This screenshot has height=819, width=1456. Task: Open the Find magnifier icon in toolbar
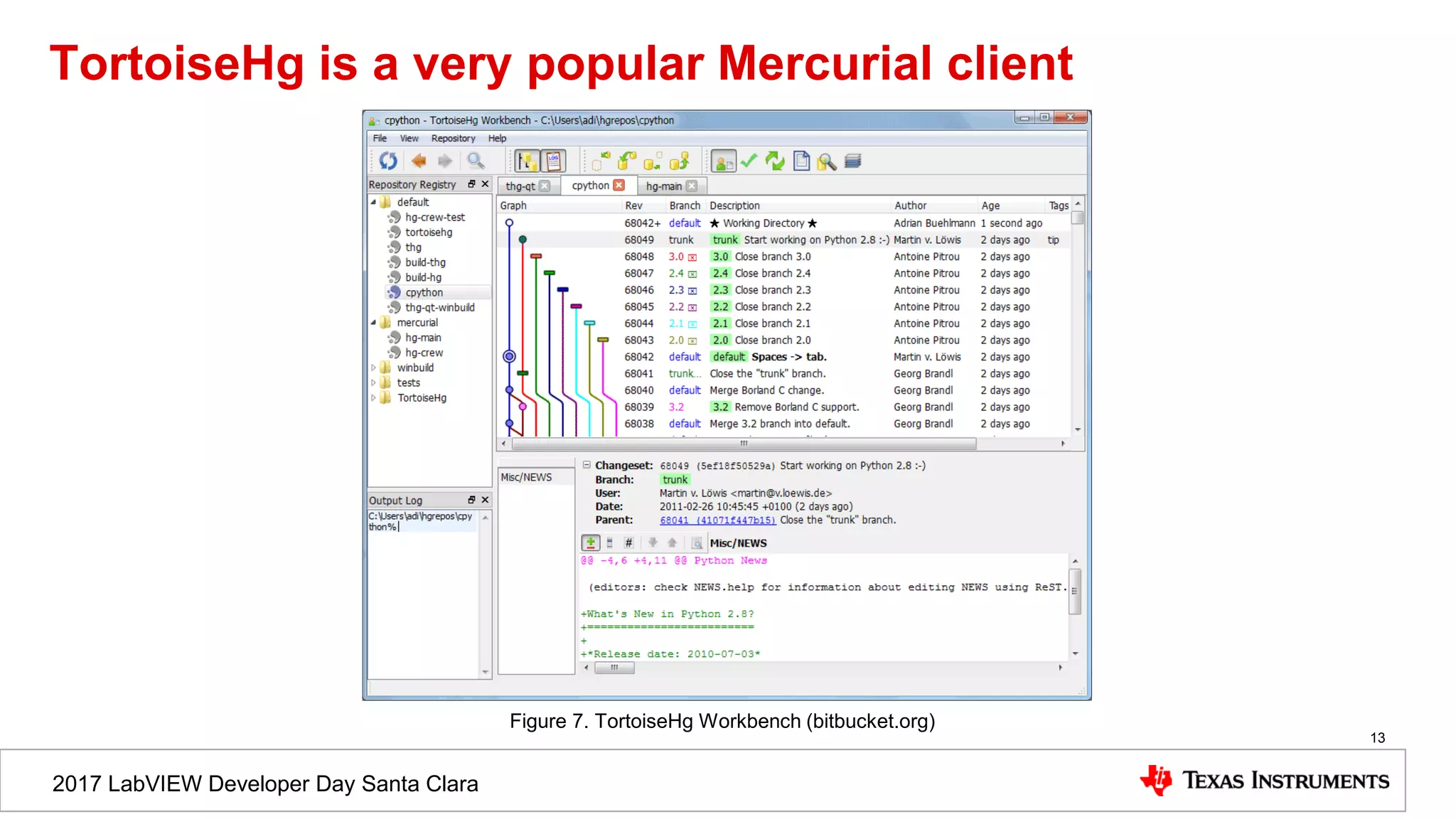pyautogui.click(x=476, y=161)
